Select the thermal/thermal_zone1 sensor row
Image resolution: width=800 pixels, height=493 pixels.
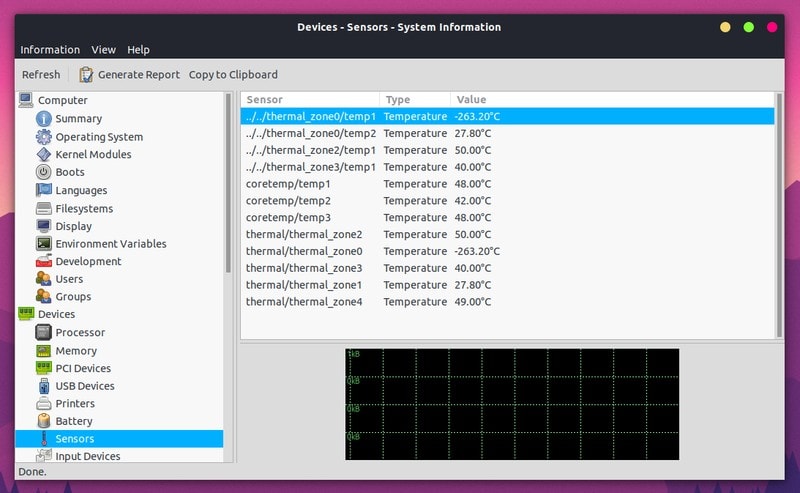point(507,285)
